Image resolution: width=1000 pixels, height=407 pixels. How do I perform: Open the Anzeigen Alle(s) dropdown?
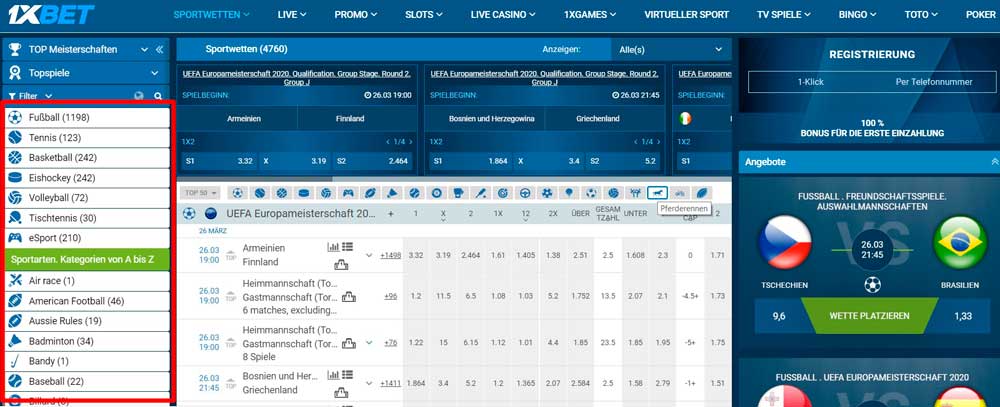(x=671, y=49)
